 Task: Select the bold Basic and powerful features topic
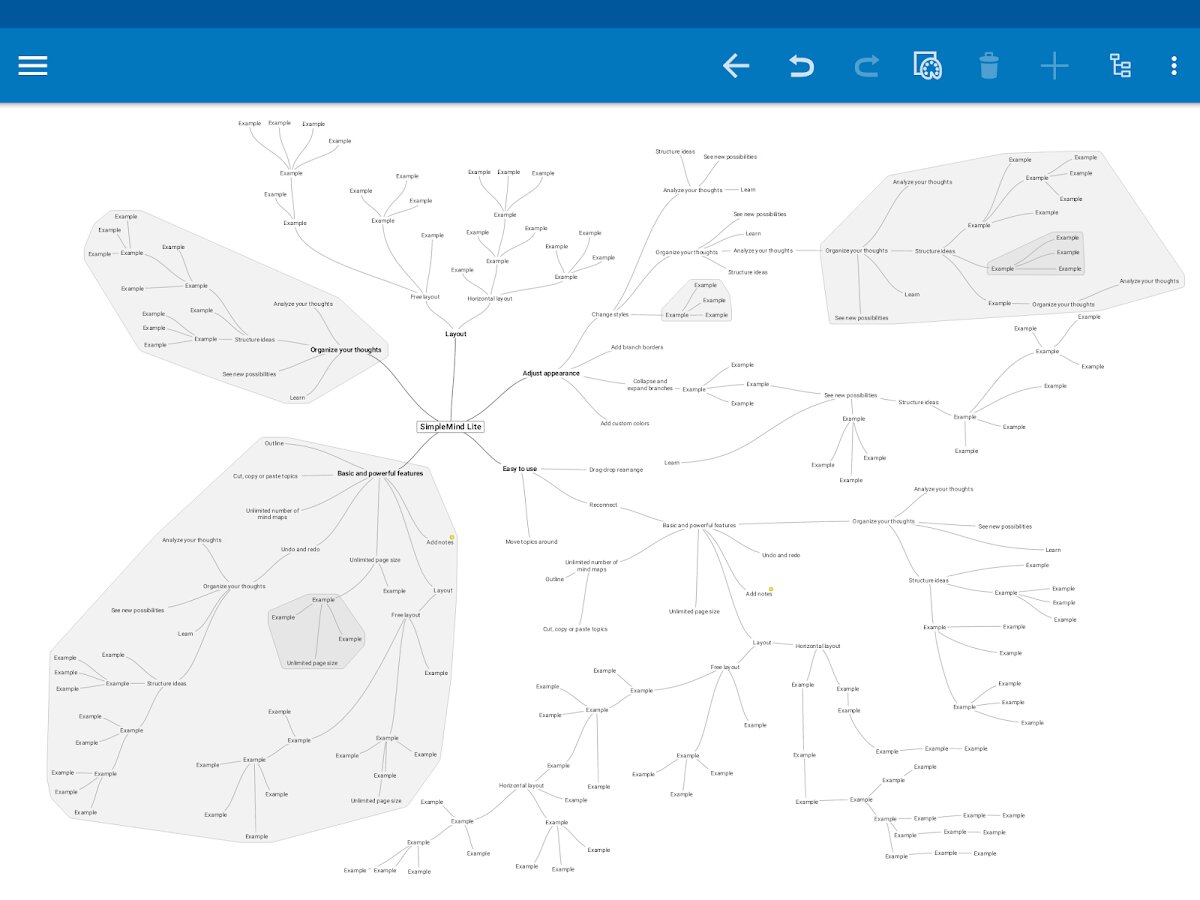(x=380, y=473)
